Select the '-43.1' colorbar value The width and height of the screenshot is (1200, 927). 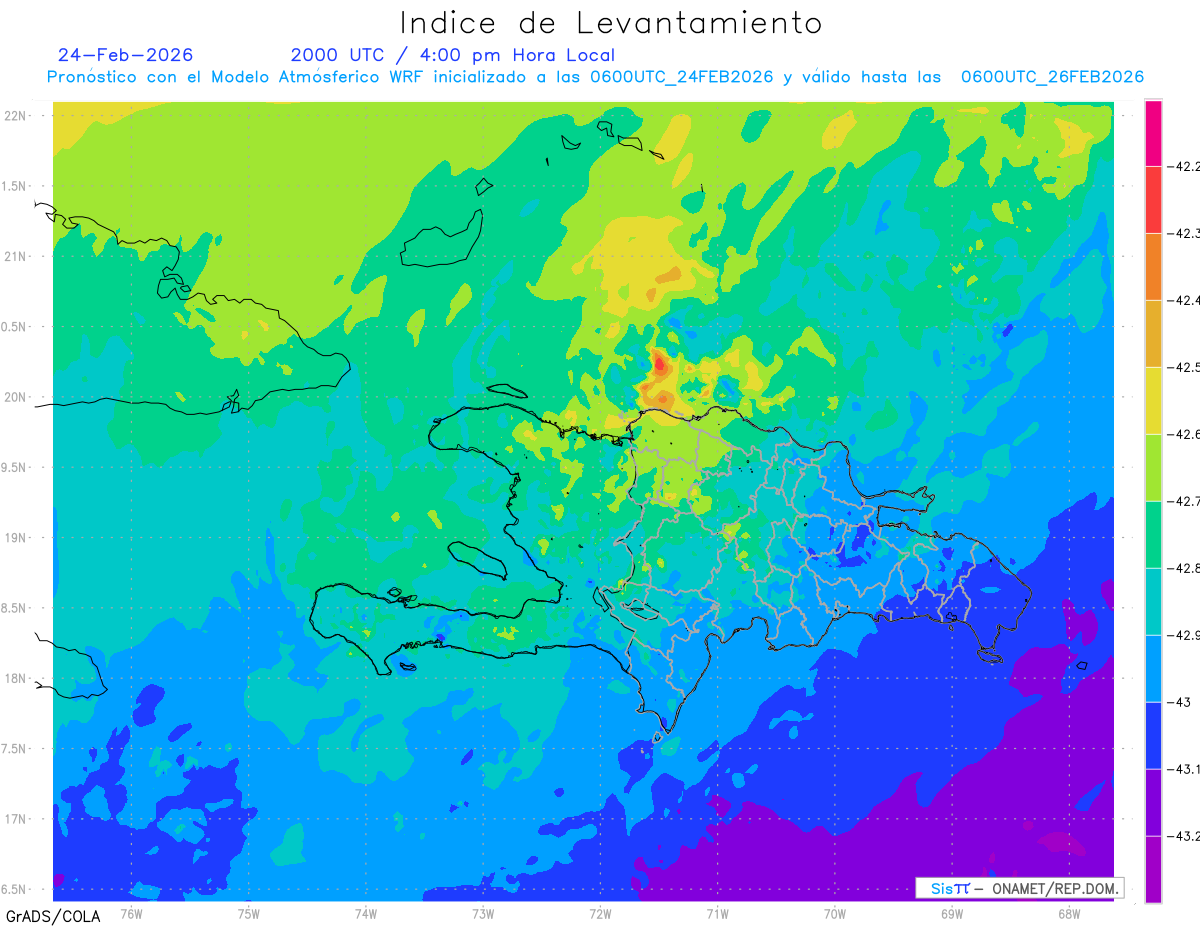point(1184,769)
